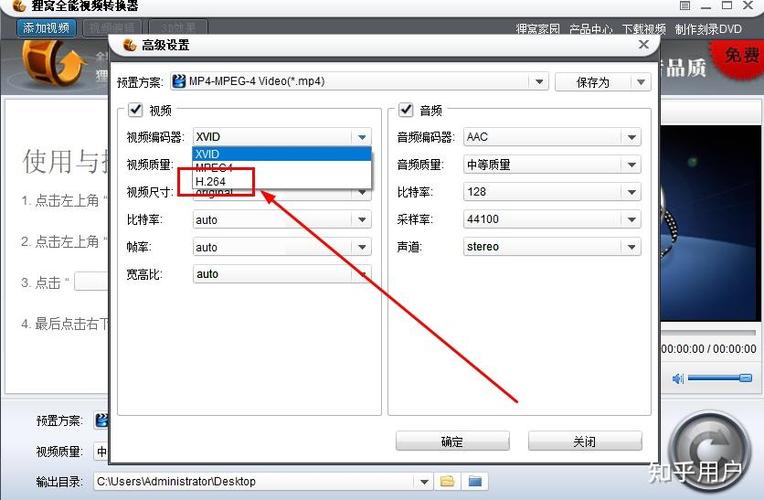Click the 关闭 button
This screenshot has width=764, height=500.
585,442
